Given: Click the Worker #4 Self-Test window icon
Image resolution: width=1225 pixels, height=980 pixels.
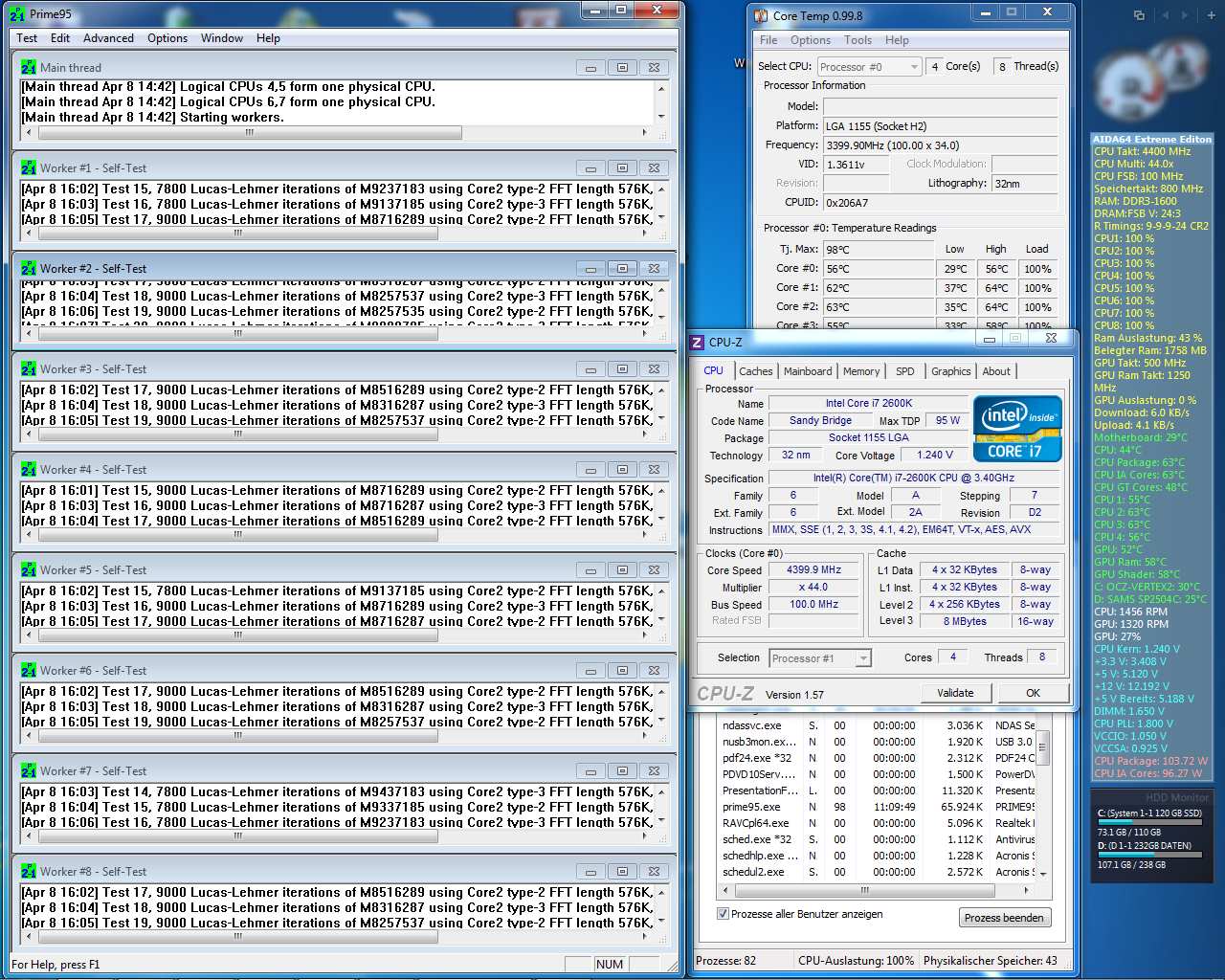Looking at the screenshot, I should point(29,470).
